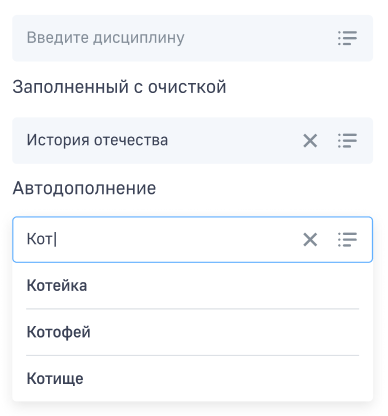
Task: Click the 'Автодополнение' section label
Action: [x=84, y=188]
